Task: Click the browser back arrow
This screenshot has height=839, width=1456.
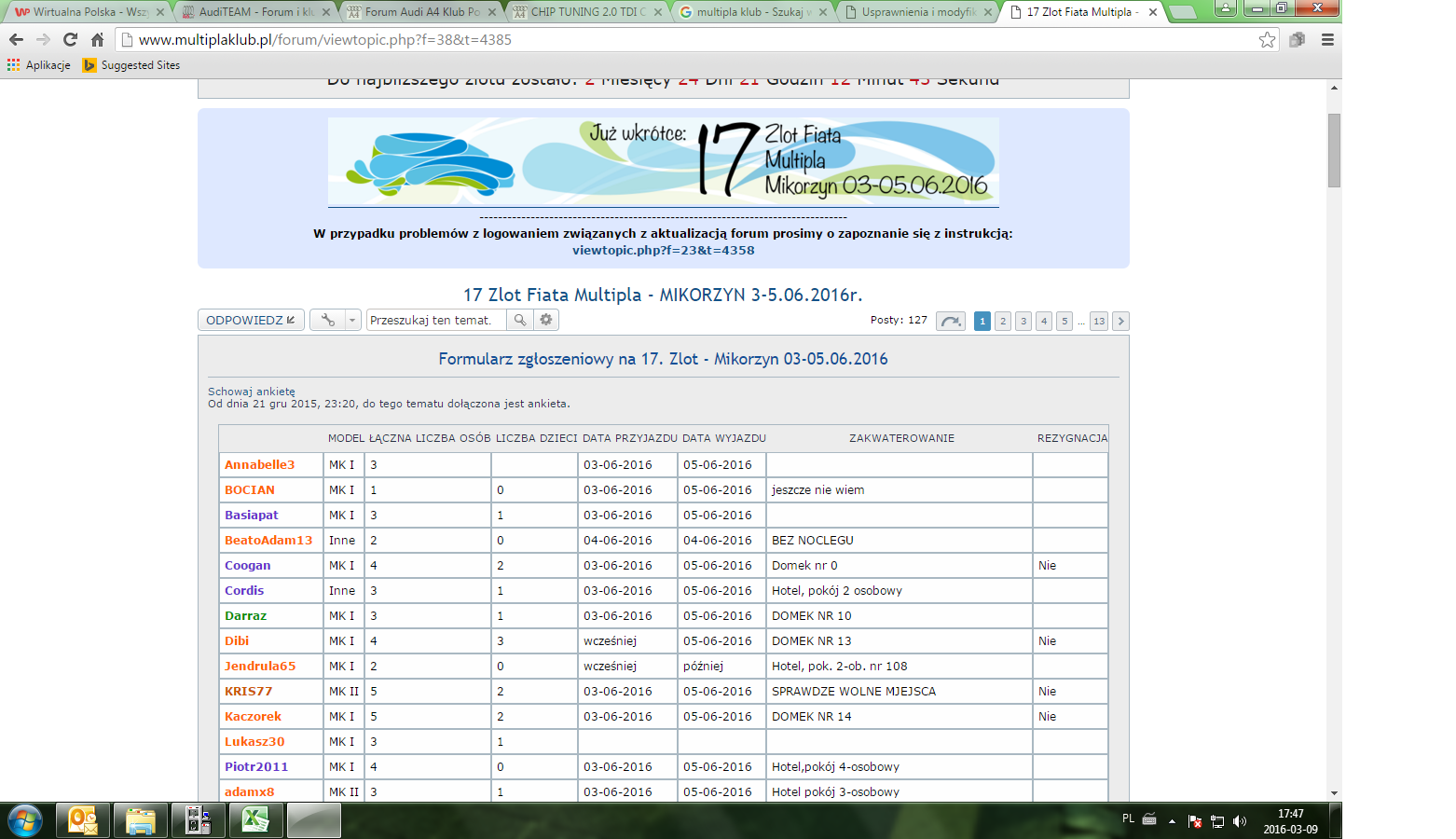Action: [x=16, y=41]
